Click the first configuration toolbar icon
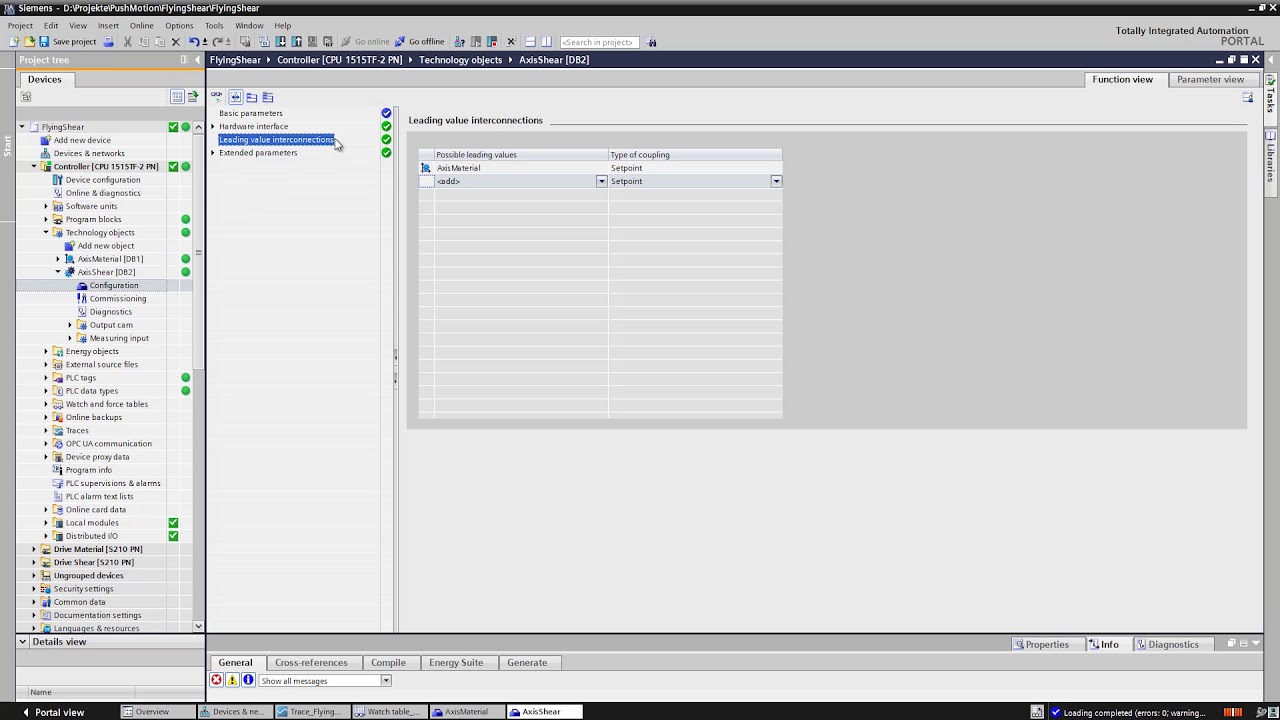Image resolution: width=1280 pixels, height=720 pixels. coord(217,97)
